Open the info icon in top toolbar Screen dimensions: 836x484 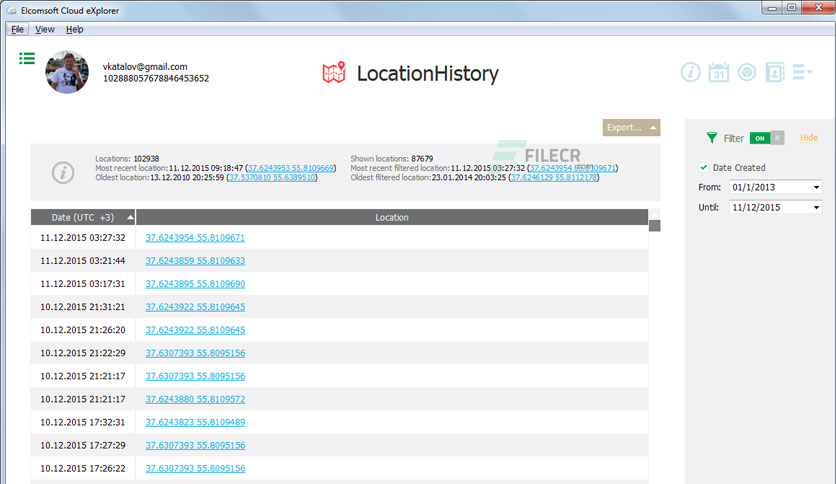pyautogui.click(x=690, y=72)
